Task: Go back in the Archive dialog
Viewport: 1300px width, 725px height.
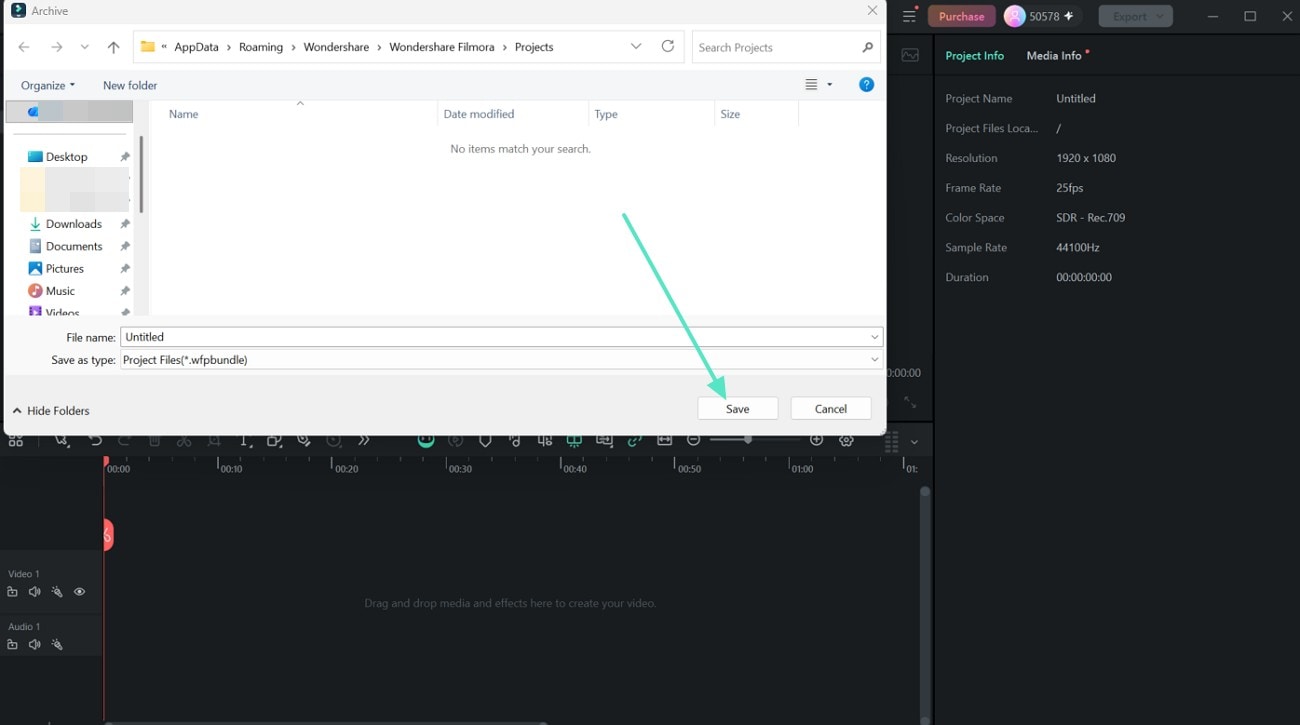Action: [x=24, y=47]
